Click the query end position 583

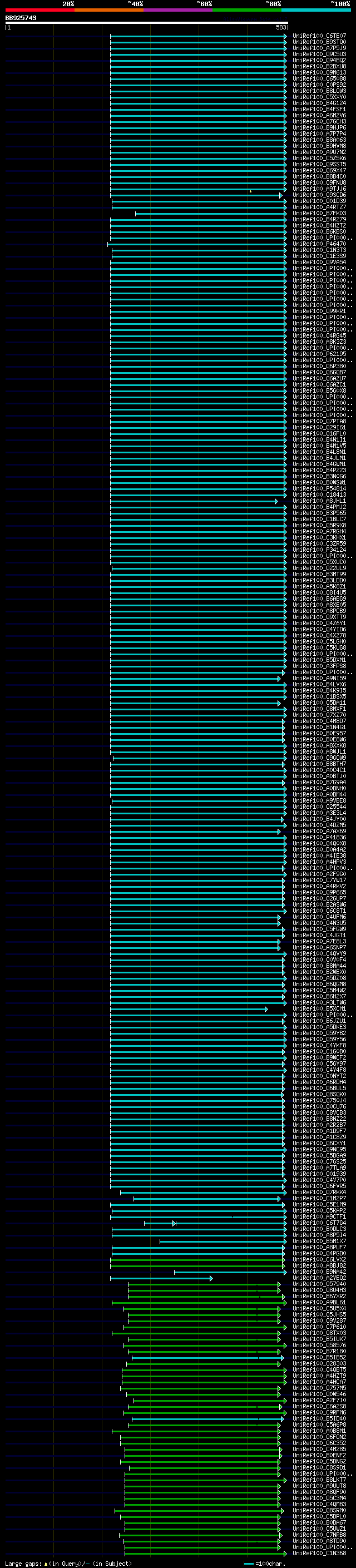281,27
